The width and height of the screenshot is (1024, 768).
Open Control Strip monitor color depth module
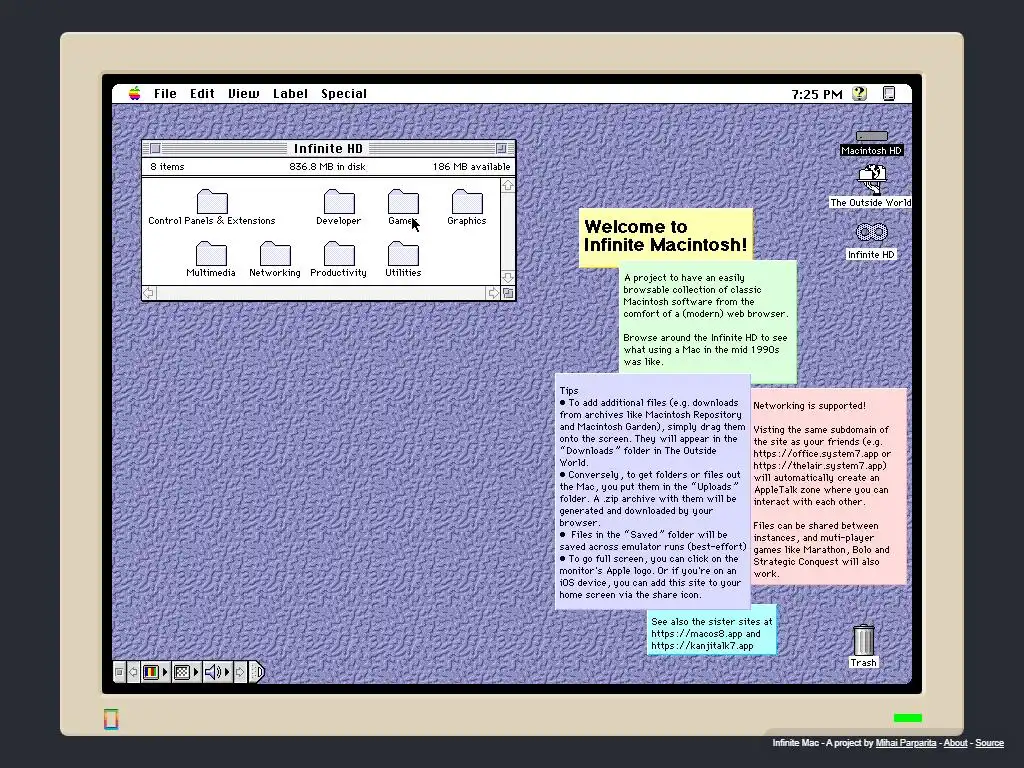tap(155, 672)
